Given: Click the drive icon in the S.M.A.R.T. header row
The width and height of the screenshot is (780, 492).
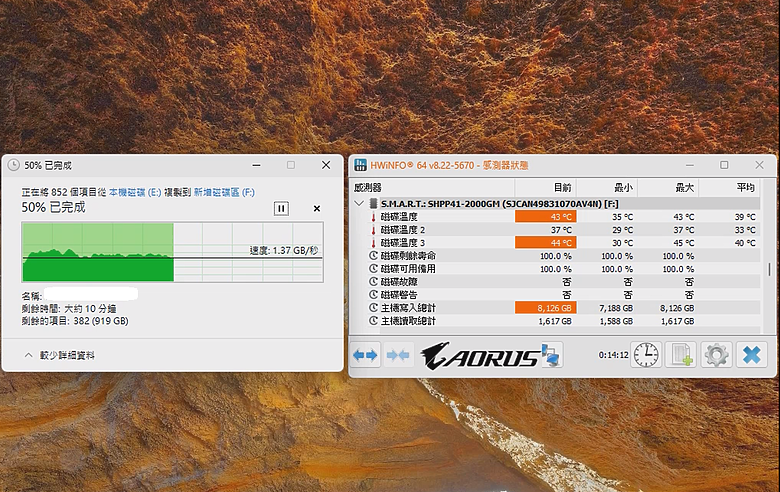Looking at the screenshot, I should pyautogui.click(x=373, y=203).
